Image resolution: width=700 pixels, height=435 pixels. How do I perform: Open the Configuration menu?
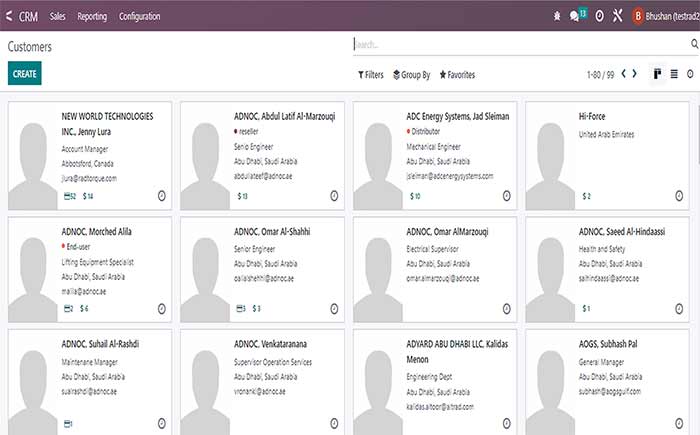click(x=140, y=17)
